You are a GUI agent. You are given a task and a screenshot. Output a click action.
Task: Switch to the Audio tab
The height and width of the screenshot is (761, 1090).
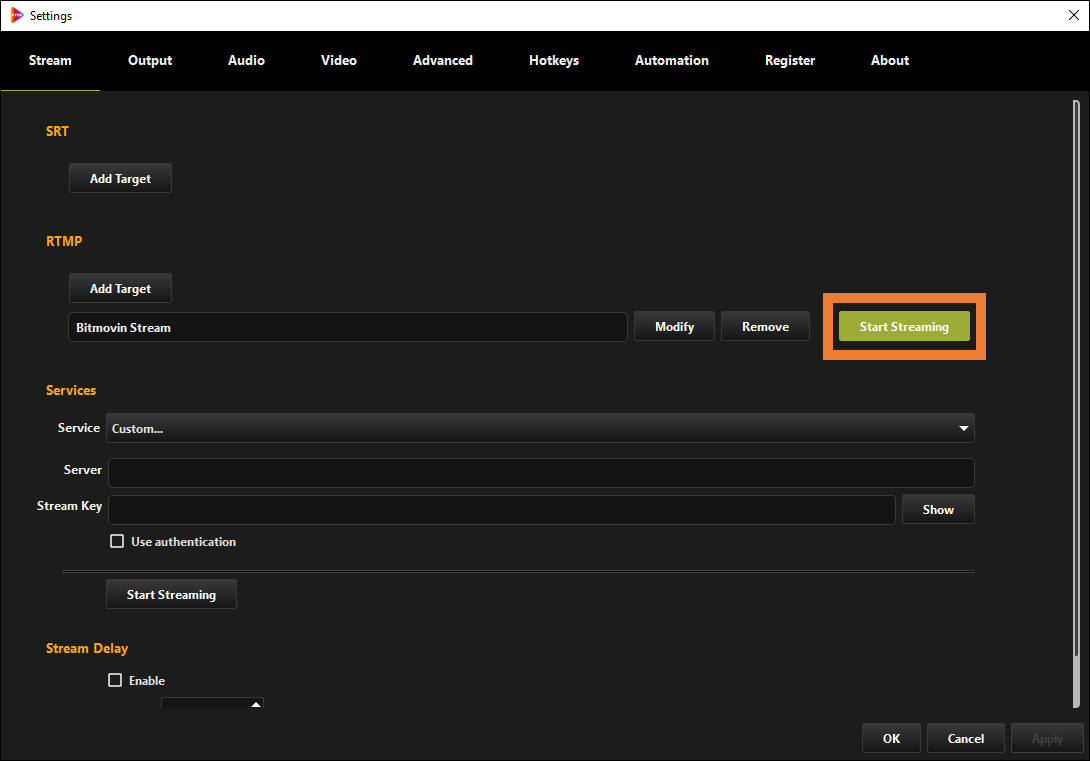pos(246,60)
